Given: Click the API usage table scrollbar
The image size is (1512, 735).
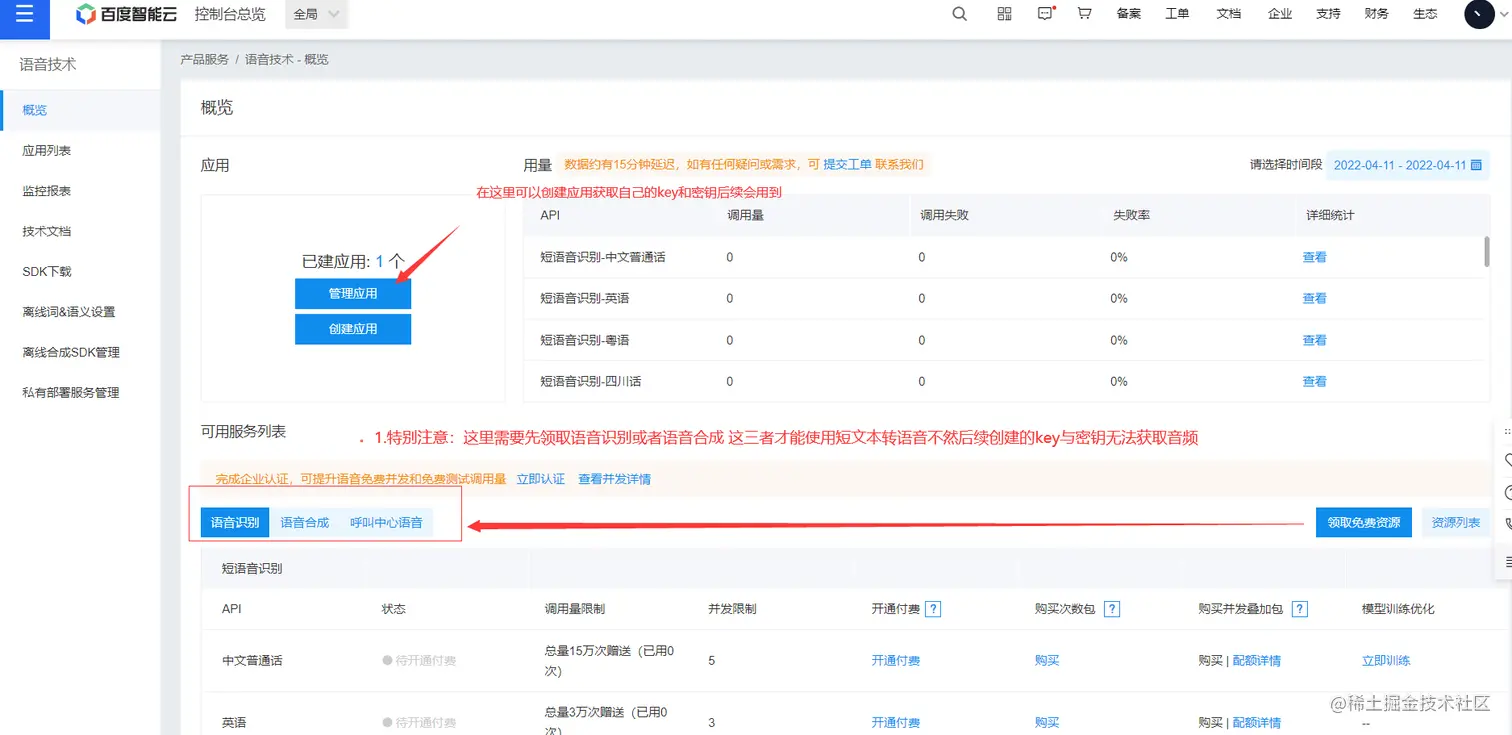Looking at the screenshot, I should coord(1487,251).
